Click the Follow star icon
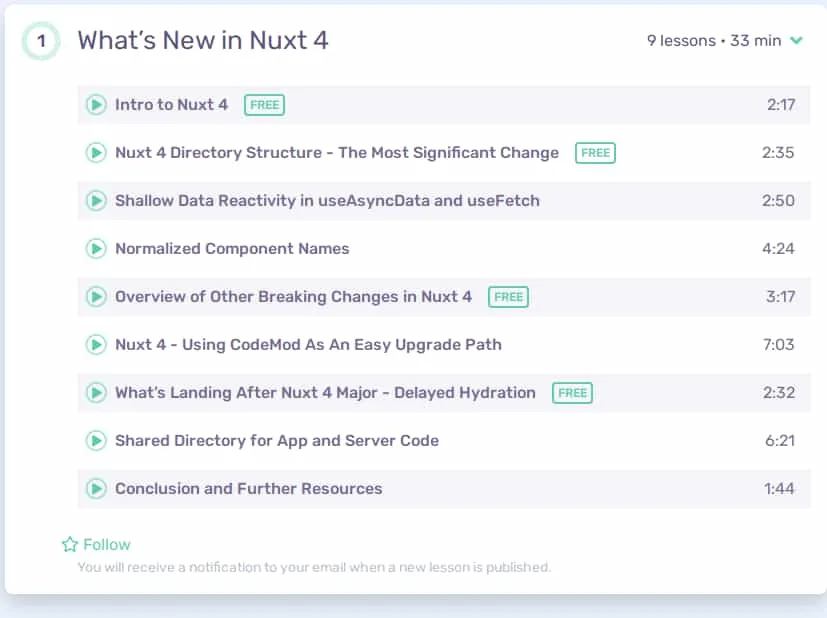The height and width of the screenshot is (618, 827). click(x=70, y=544)
